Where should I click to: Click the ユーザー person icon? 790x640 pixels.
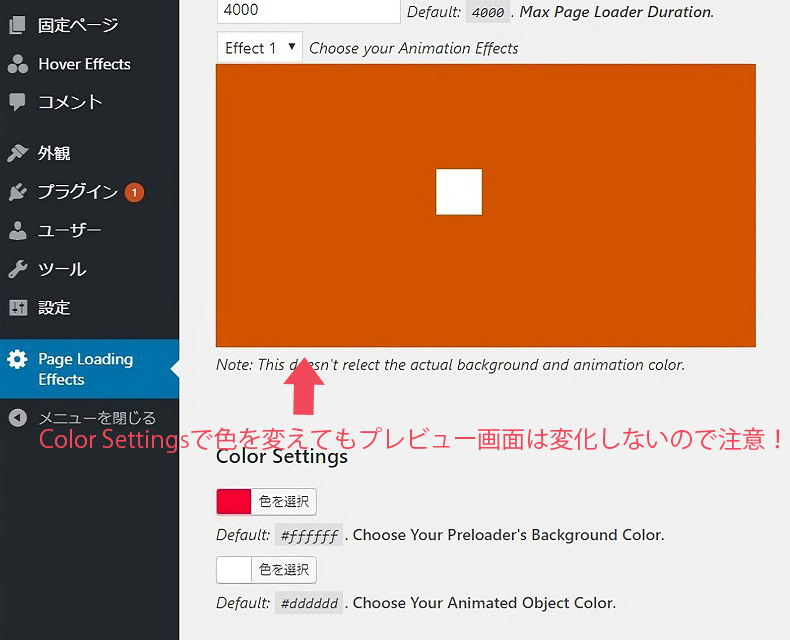point(18,230)
